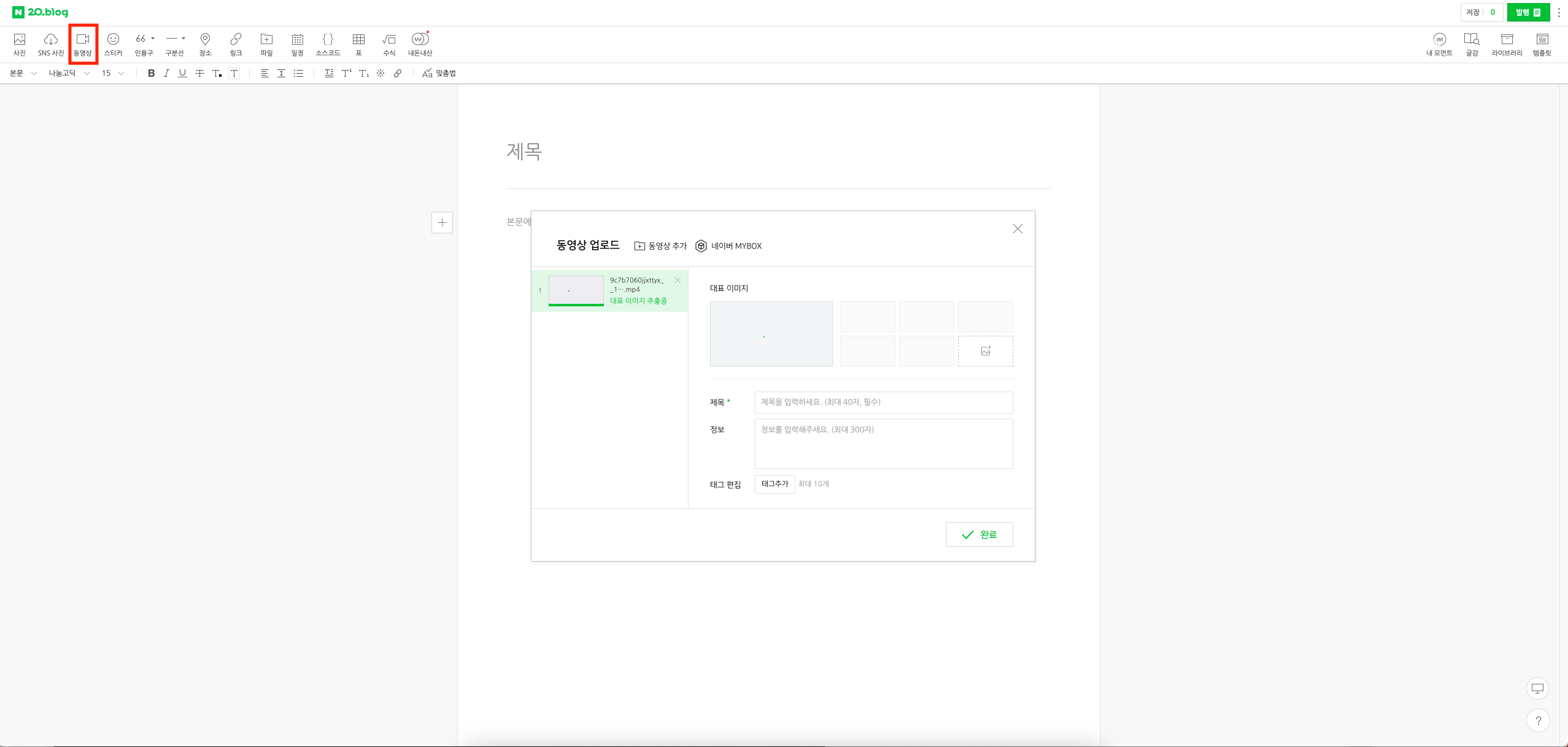The height and width of the screenshot is (747, 1568).
Task: Open the 수식 formula tool
Action: click(389, 44)
